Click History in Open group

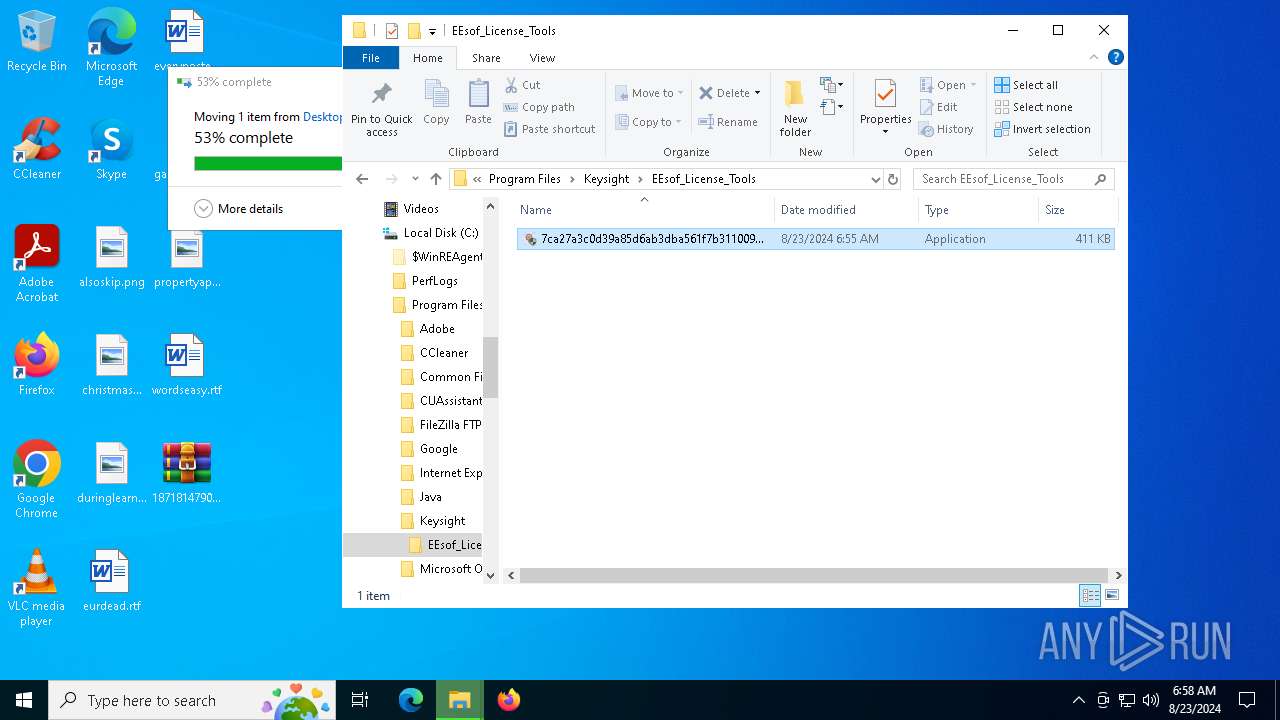(946, 129)
